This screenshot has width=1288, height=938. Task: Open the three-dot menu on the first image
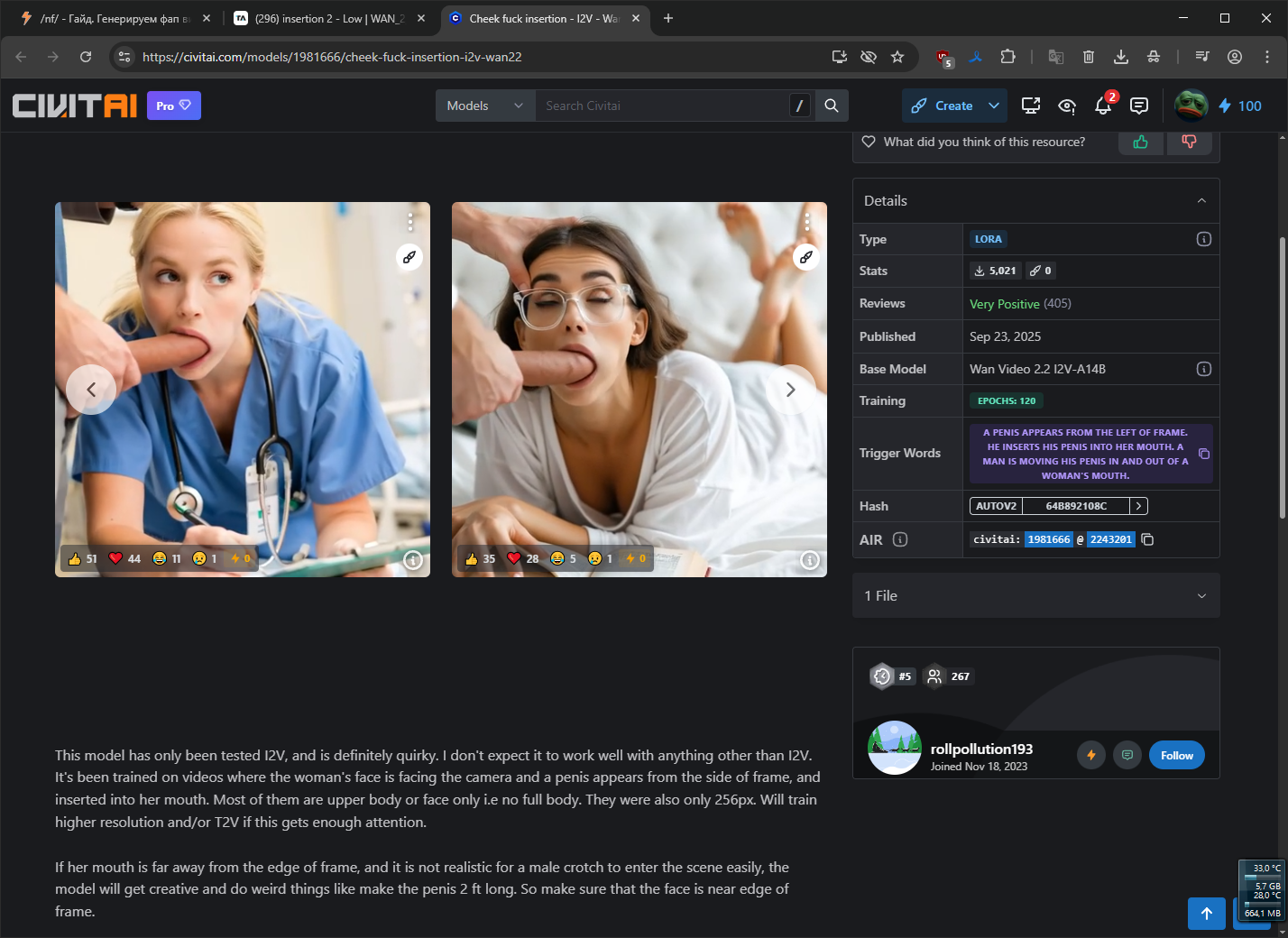coord(410,222)
